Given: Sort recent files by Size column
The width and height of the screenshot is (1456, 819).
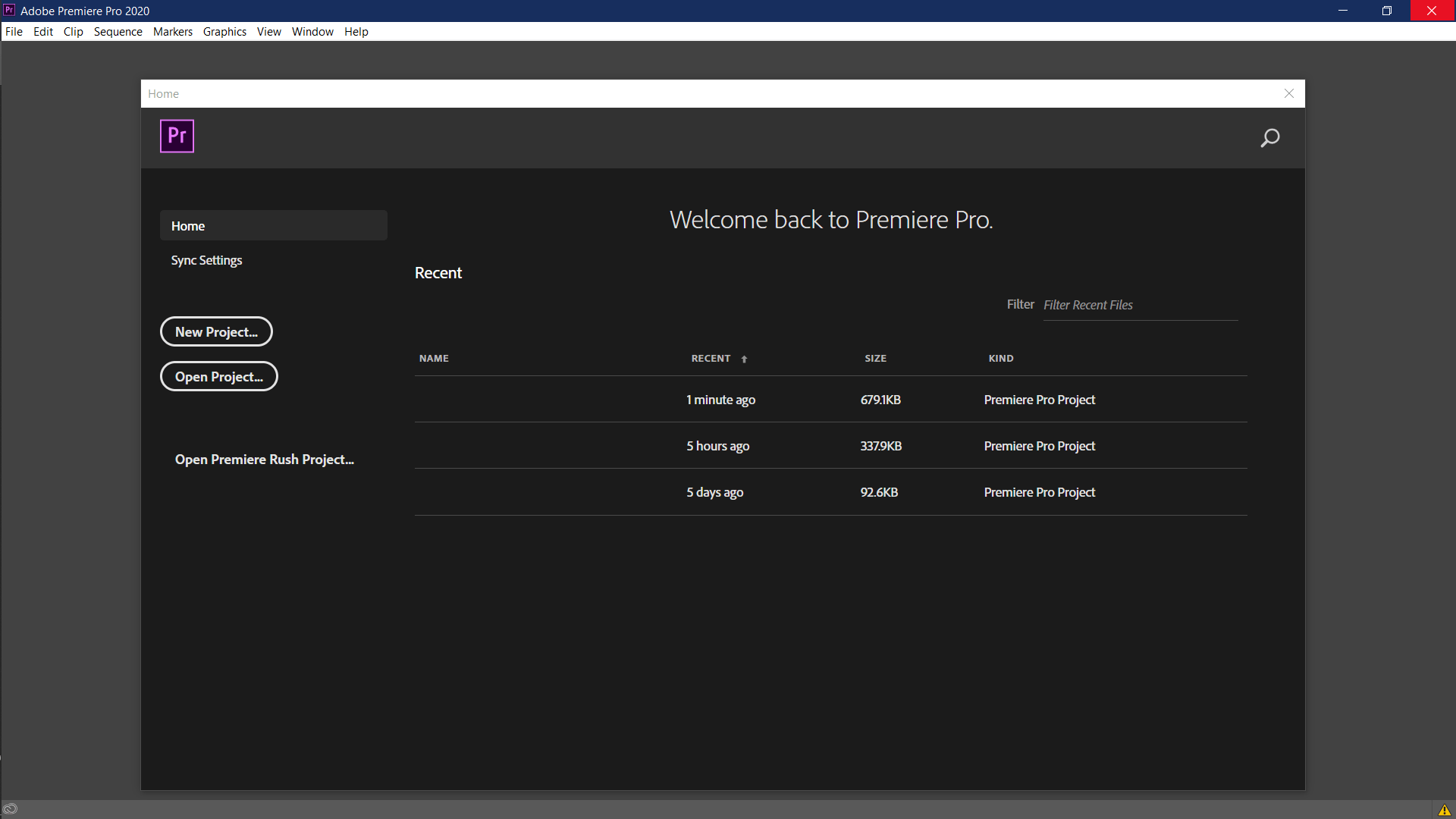Looking at the screenshot, I should pos(875,359).
